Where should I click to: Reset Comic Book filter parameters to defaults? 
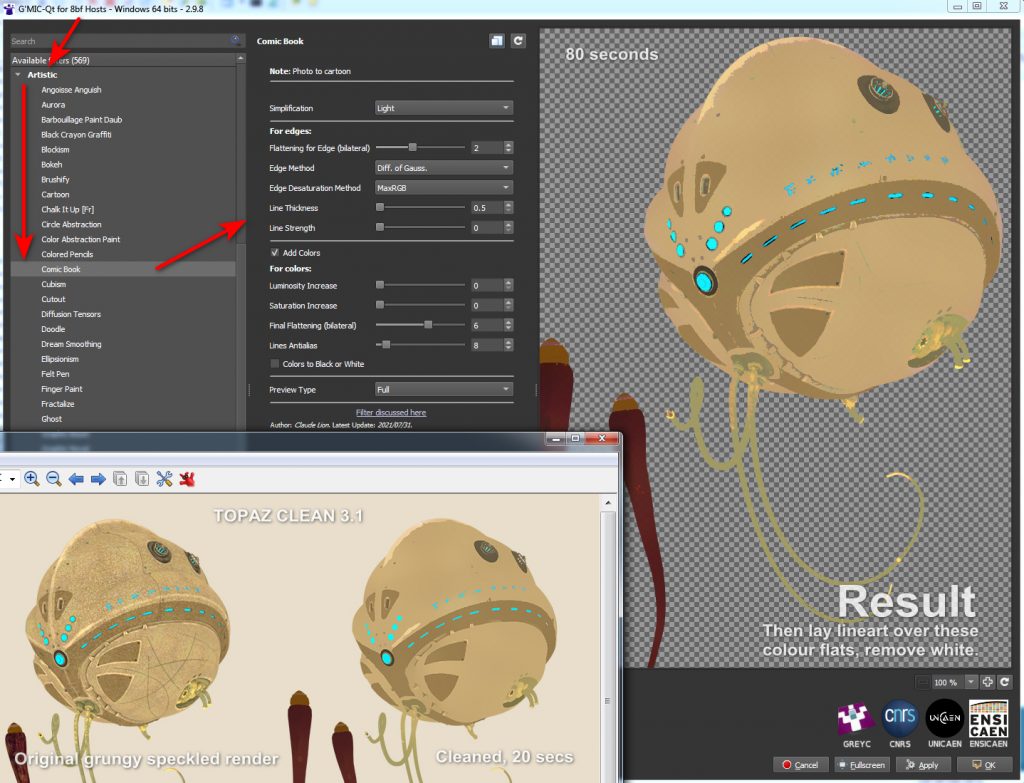518,41
